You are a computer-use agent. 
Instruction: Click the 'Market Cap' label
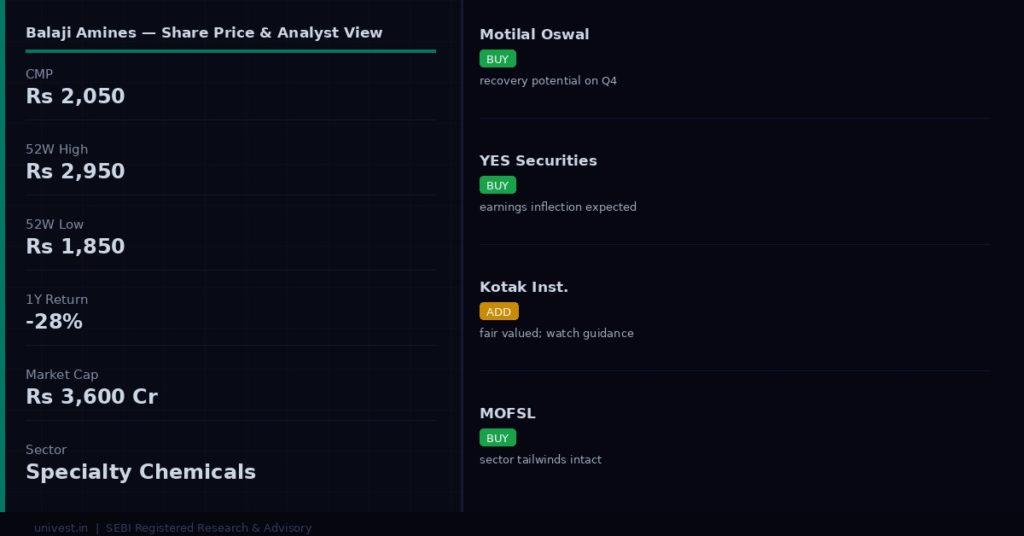[62, 374]
